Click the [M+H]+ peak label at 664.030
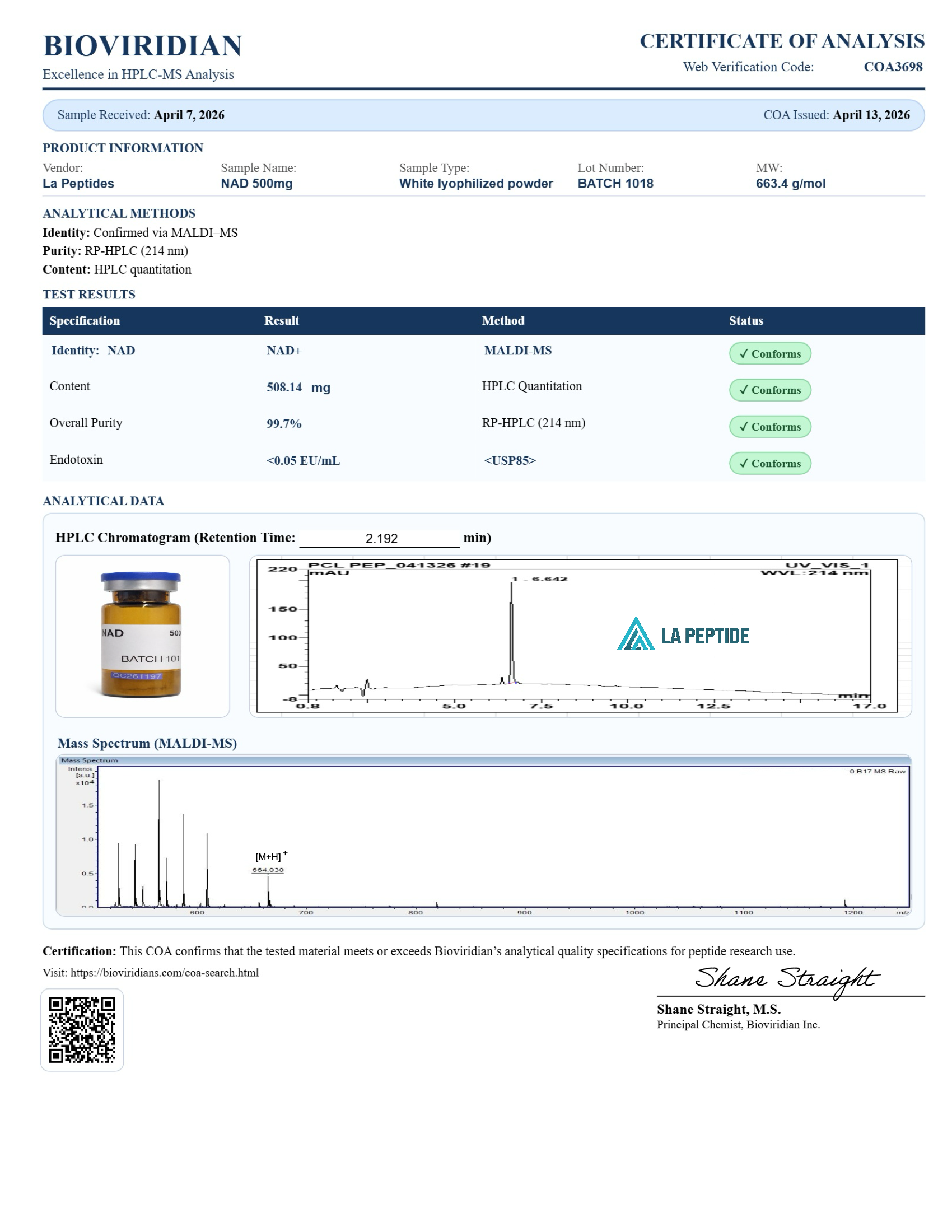The width and height of the screenshot is (952, 1232). 268,862
